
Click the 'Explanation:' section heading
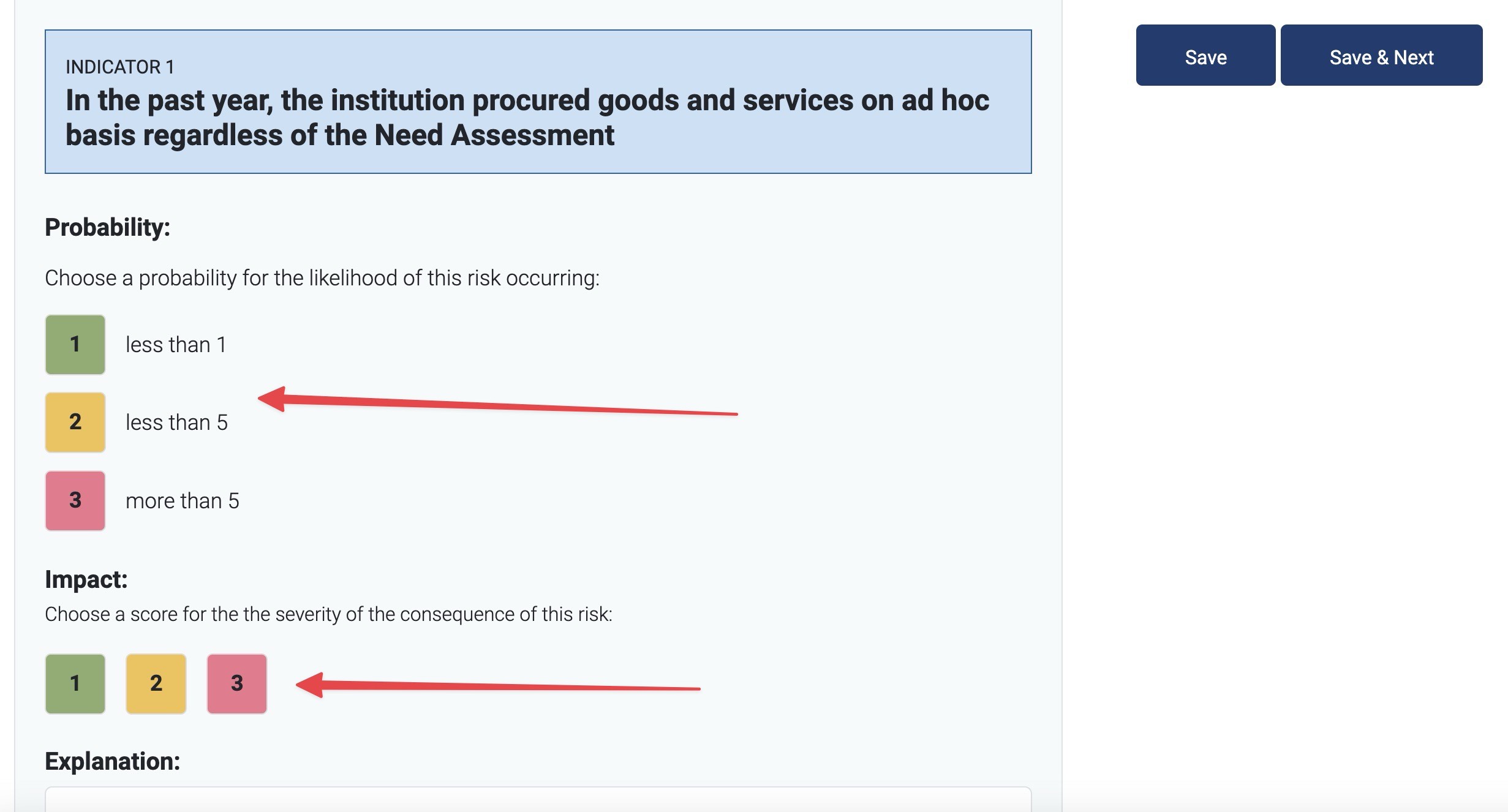[x=113, y=761]
